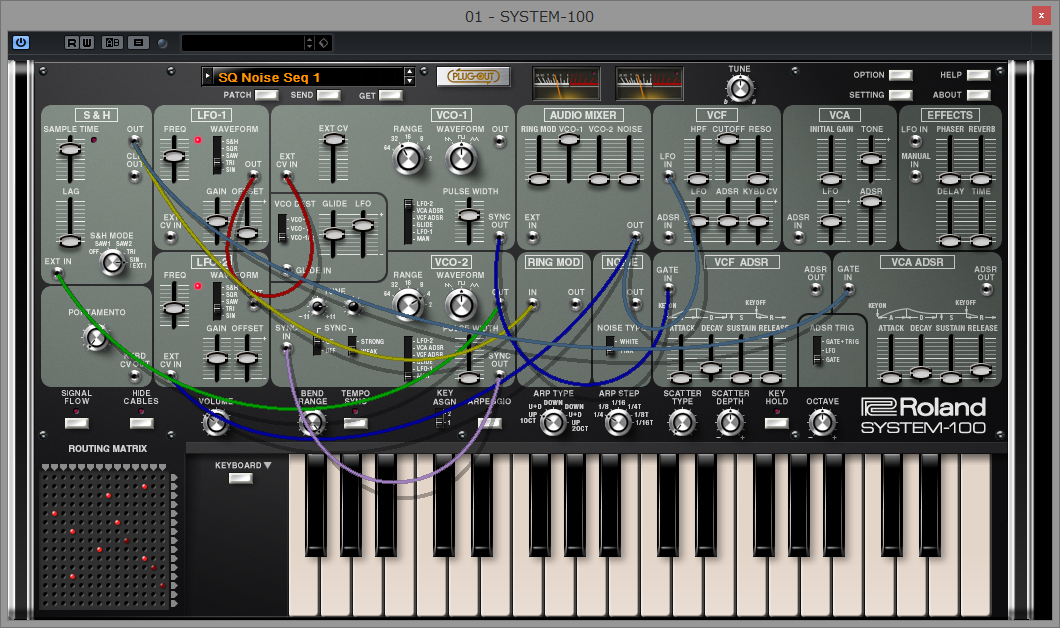Click the SCATTER TYPE knob
This screenshot has width=1060, height=628.
[x=682, y=423]
